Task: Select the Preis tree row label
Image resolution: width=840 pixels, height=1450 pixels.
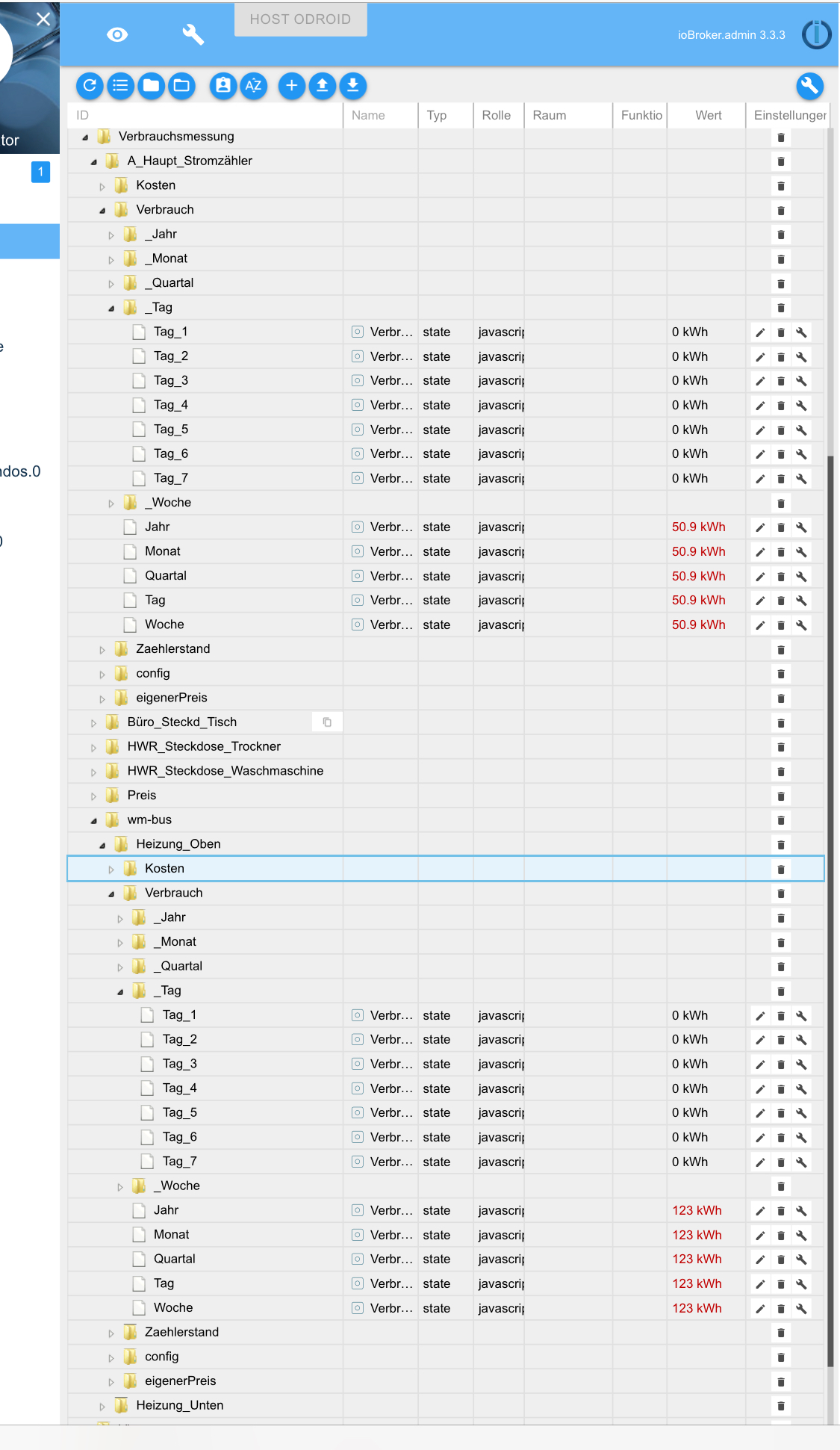Action: pyautogui.click(x=142, y=795)
